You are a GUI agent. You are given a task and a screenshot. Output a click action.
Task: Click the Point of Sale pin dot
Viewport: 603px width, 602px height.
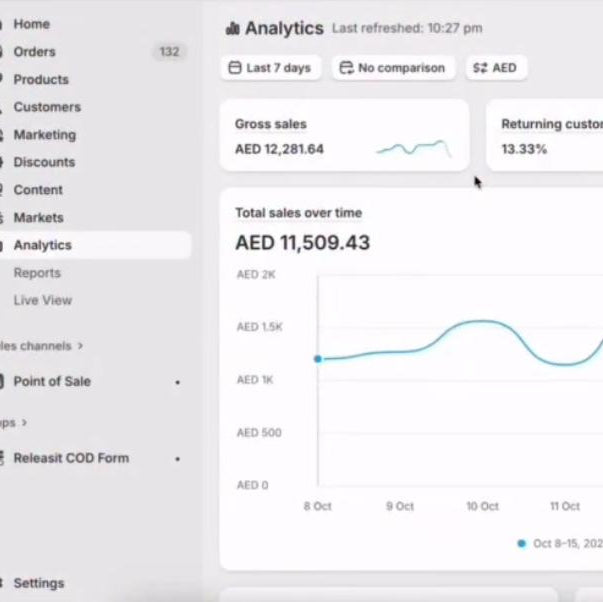point(178,382)
